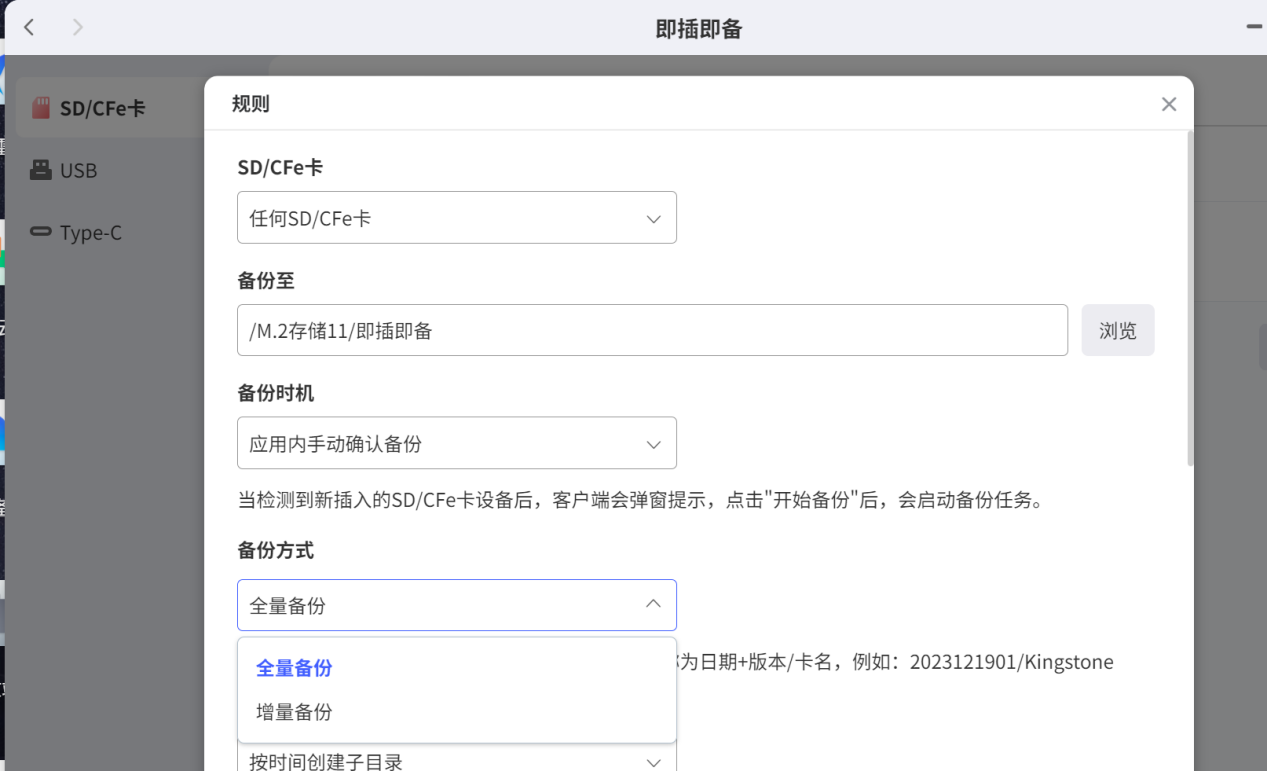Click the 备份方式 section label
1267x771 pixels.
coord(276,550)
